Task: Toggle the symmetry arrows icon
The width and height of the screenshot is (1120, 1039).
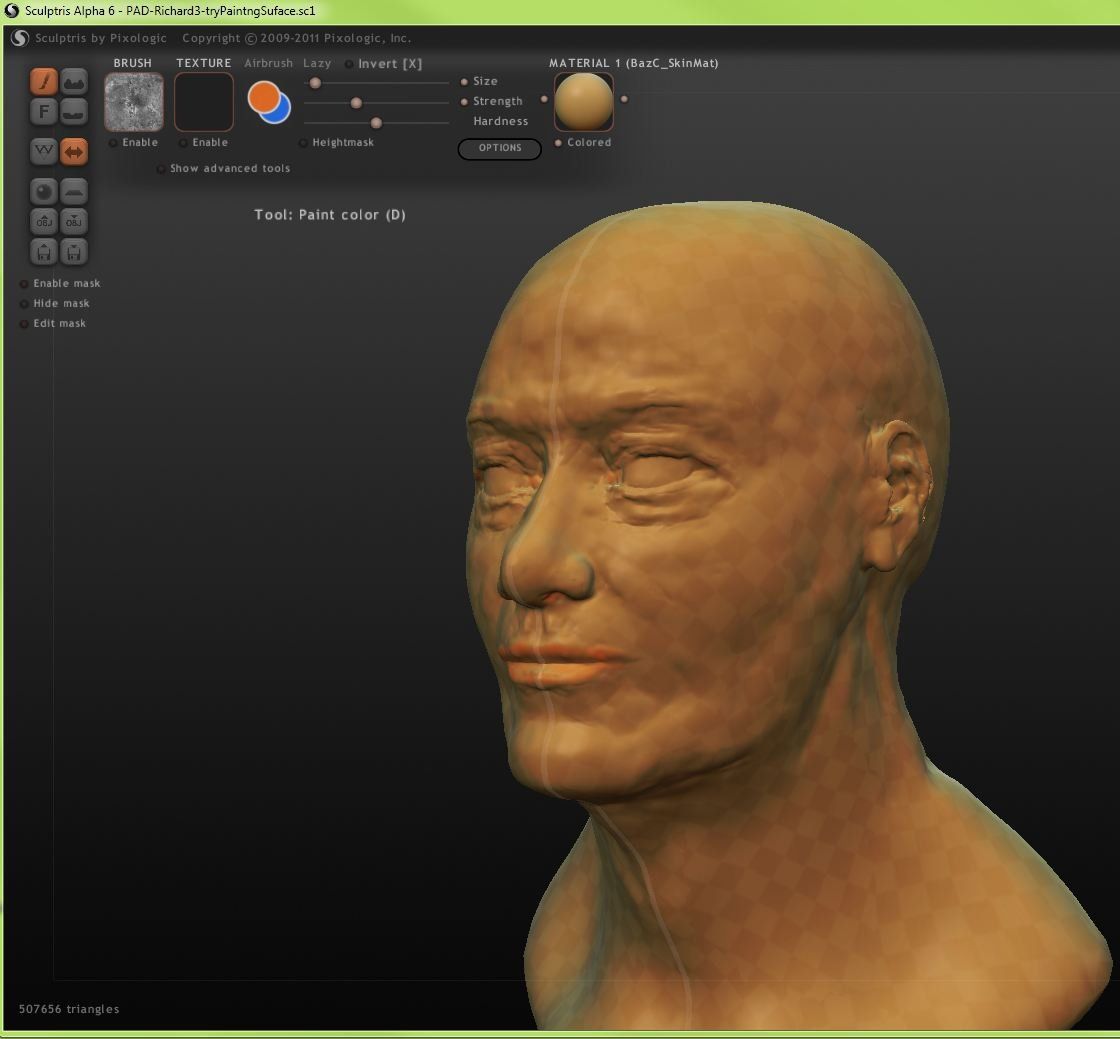Action: [x=74, y=151]
